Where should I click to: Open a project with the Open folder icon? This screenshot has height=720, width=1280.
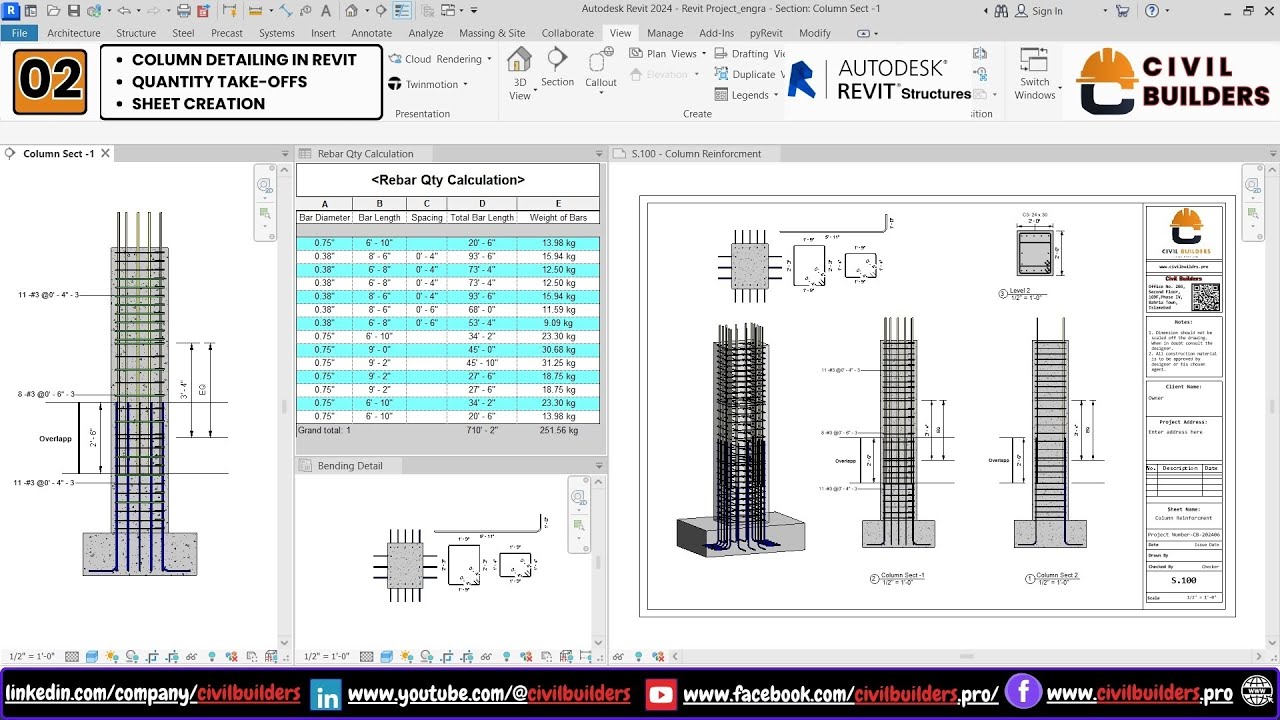tap(53, 10)
